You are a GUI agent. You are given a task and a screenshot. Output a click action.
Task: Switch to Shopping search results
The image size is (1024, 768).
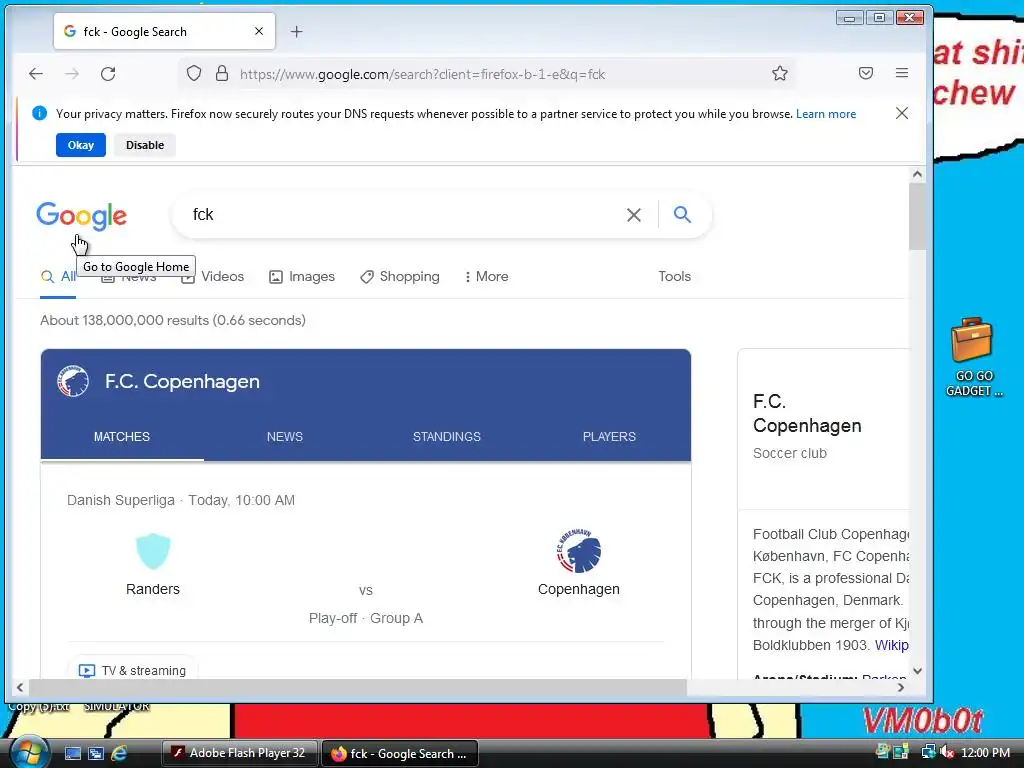[400, 276]
